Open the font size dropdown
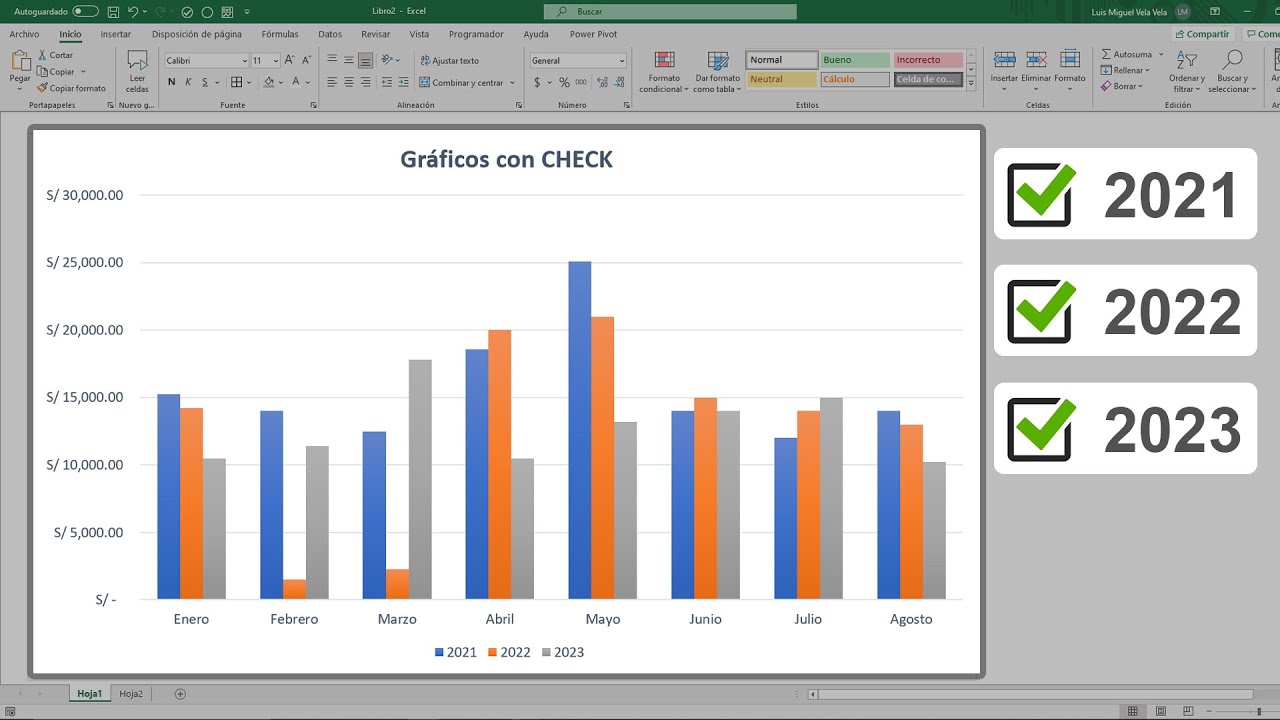This screenshot has width=1280, height=720. pyautogui.click(x=275, y=61)
